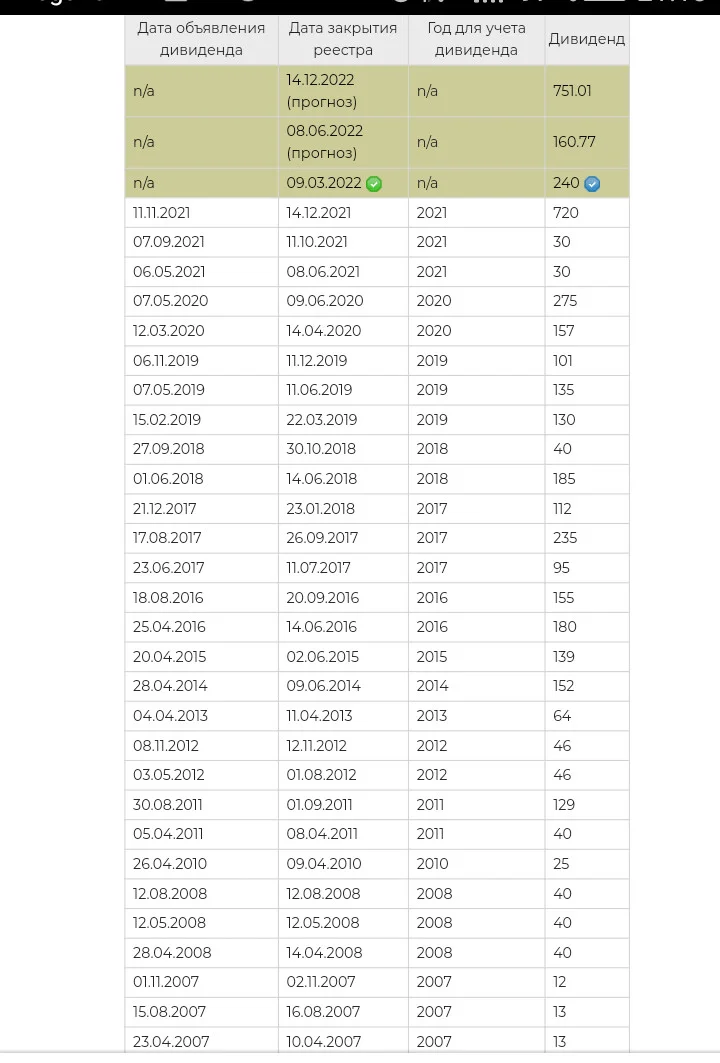Select the 'Дата закрытия реестра' column header
720x1063 pixels.
(x=343, y=39)
